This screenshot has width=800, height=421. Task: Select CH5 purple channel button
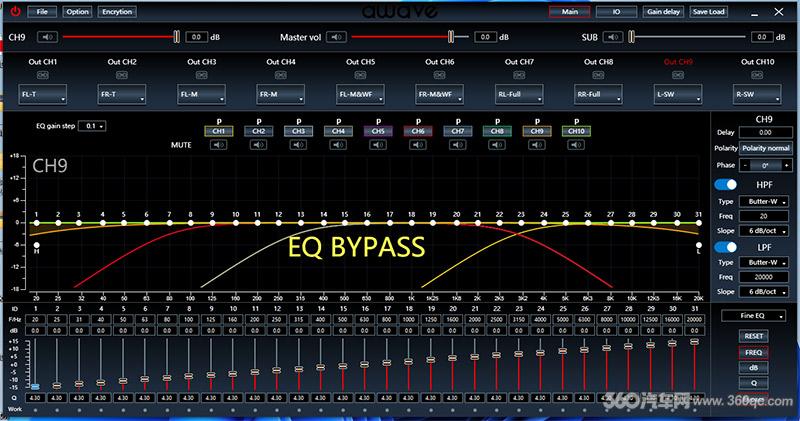pyautogui.click(x=378, y=131)
